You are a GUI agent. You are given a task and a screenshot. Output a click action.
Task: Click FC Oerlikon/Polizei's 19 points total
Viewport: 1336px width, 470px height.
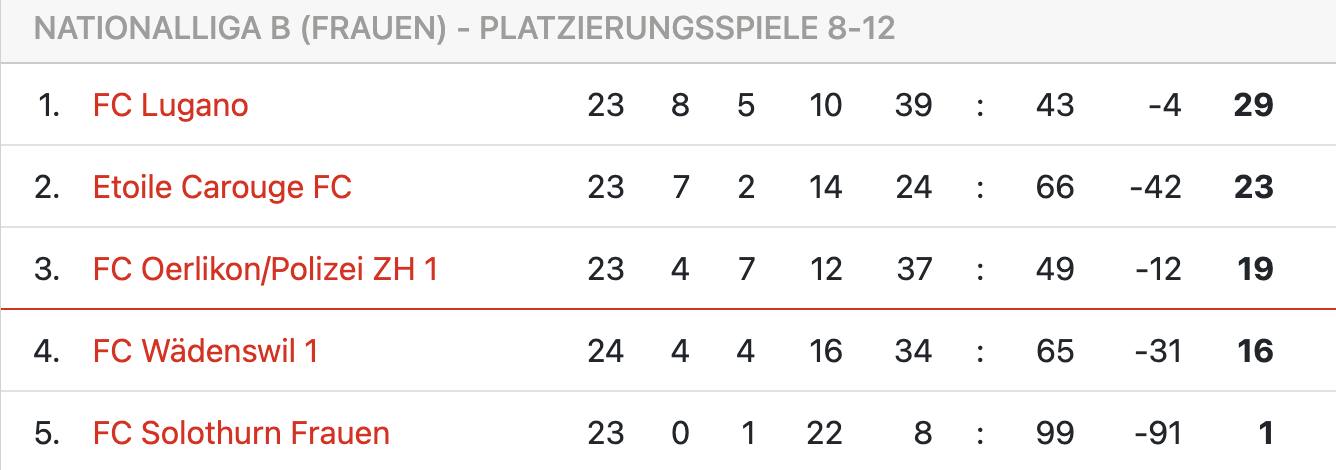1254,269
